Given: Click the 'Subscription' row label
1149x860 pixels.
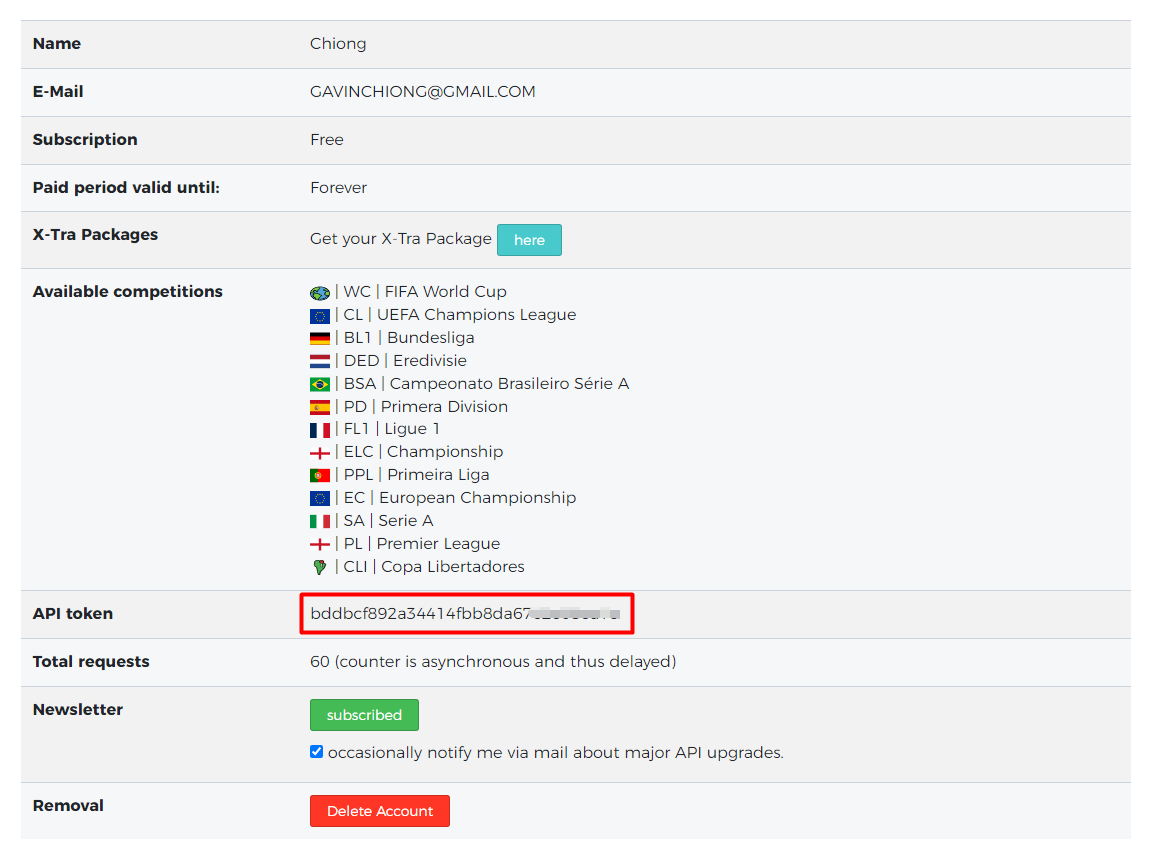Looking at the screenshot, I should [x=85, y=140].
